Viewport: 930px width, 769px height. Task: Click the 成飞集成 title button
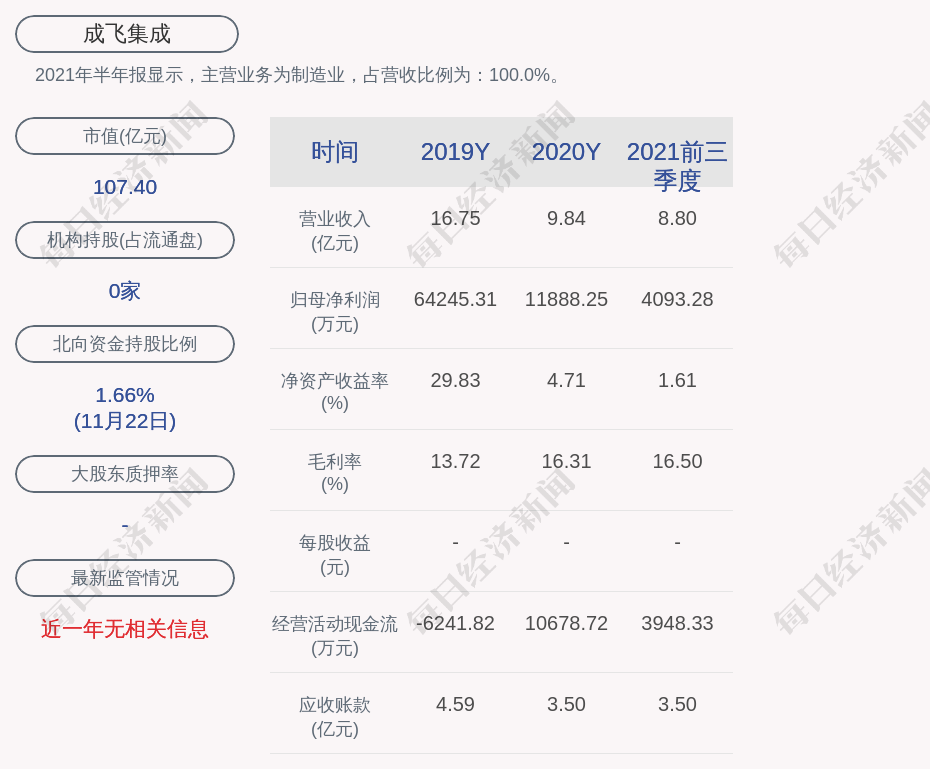tap(125, 33)
